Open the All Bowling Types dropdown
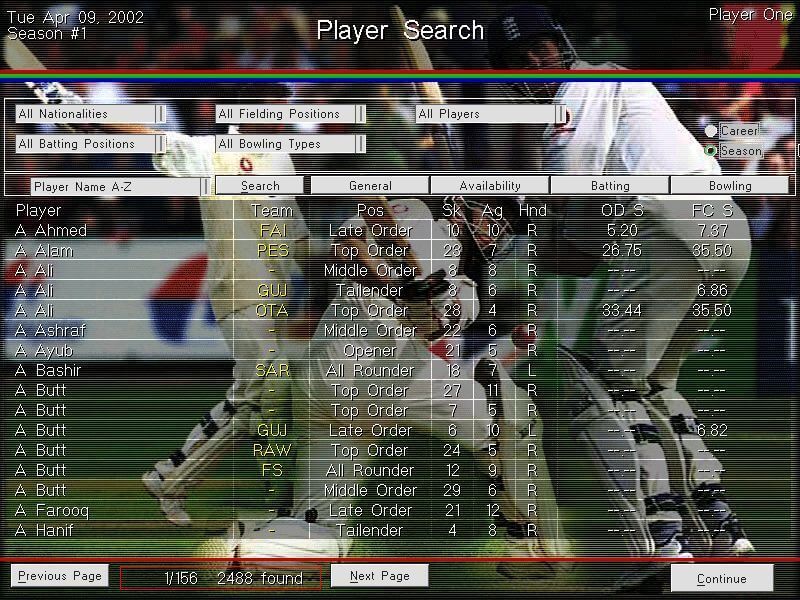This screenshot has height=600, width=800. 290,144
